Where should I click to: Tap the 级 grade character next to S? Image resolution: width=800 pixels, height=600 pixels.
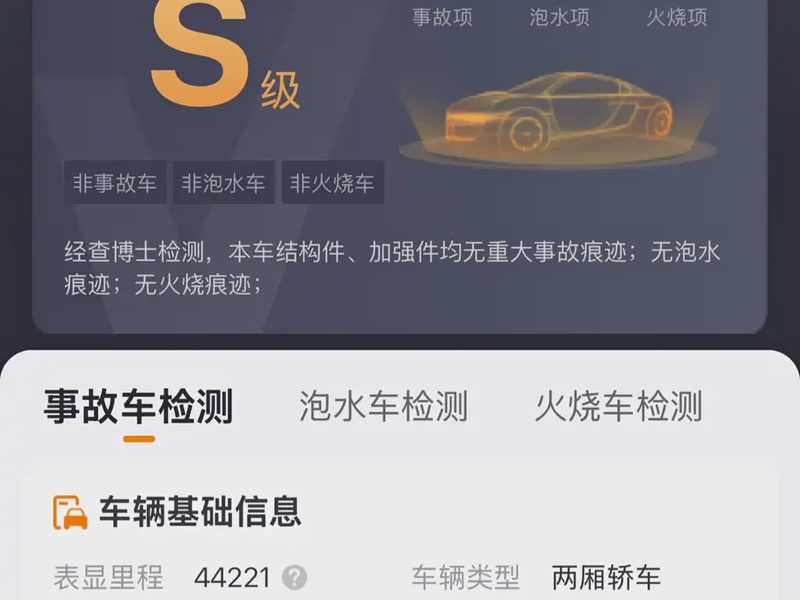280,90
